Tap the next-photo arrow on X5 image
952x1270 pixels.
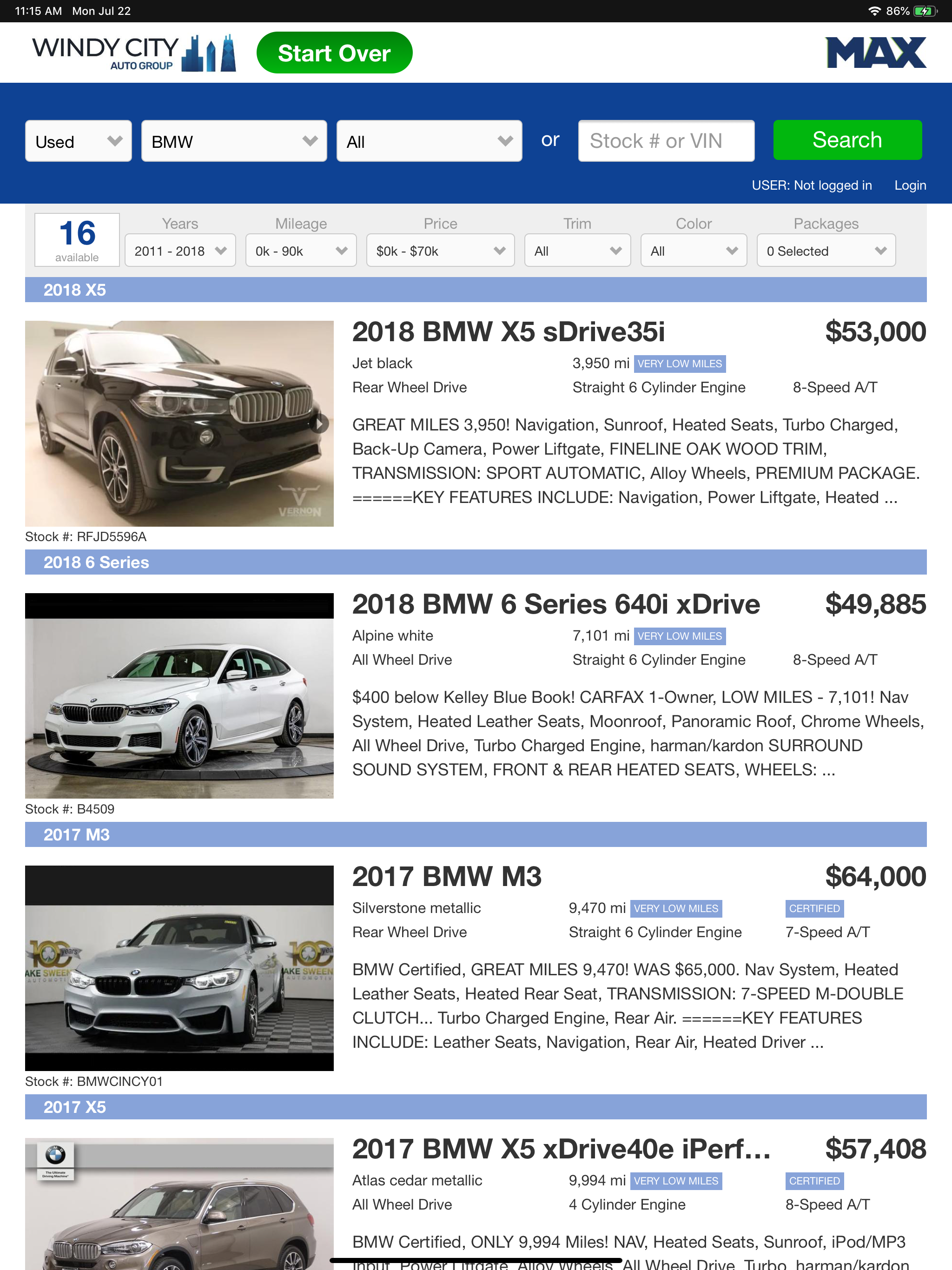[x=320, y=423]
